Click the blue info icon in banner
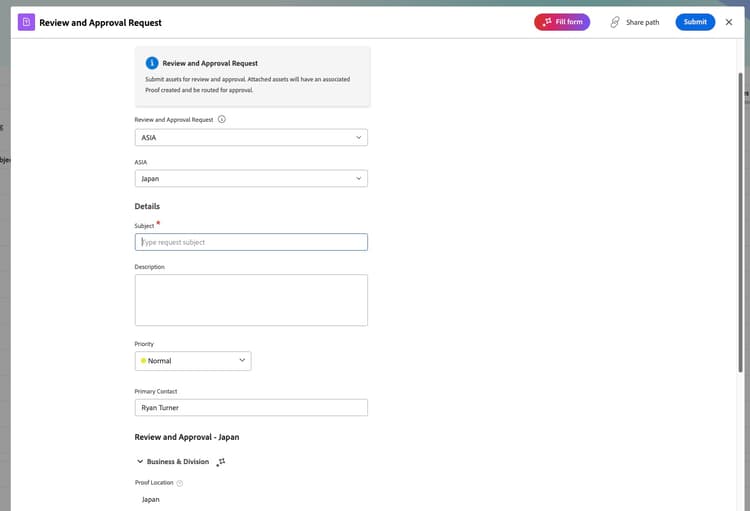 click(x=152, y=63)
